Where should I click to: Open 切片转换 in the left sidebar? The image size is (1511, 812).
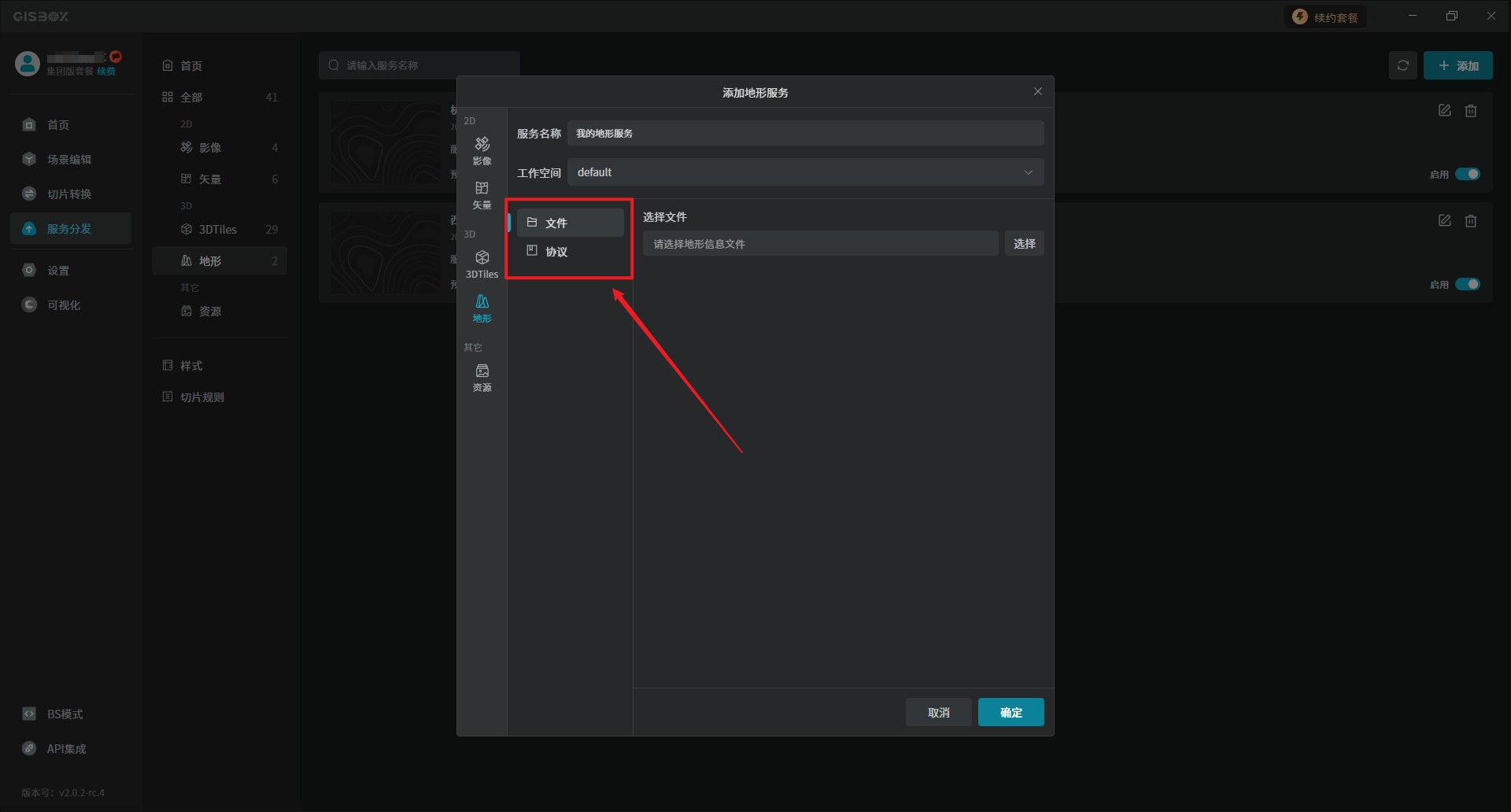point(69,194)
